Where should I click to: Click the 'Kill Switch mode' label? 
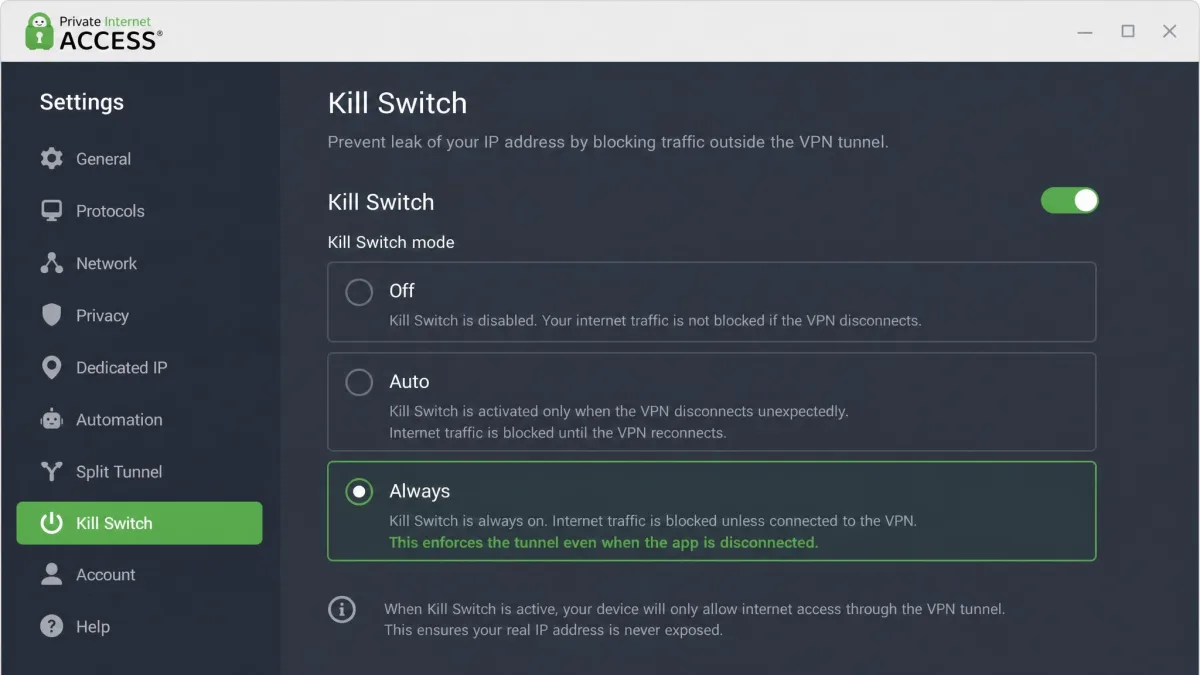tap(391, 242)
